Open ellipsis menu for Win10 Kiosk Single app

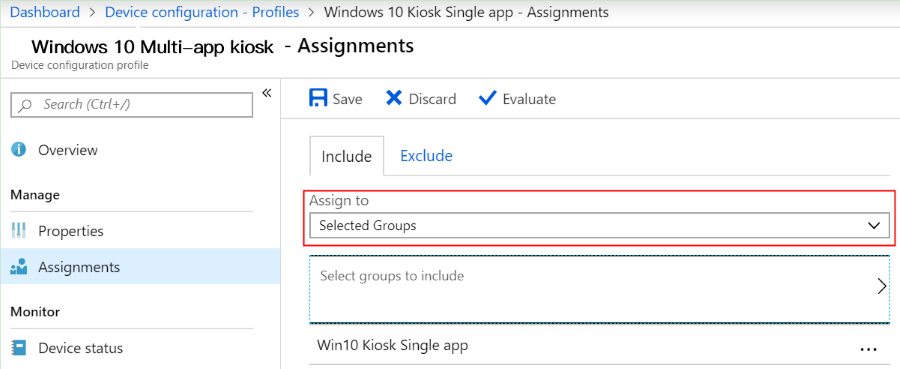pyautogui.click(x=868, y=348)
